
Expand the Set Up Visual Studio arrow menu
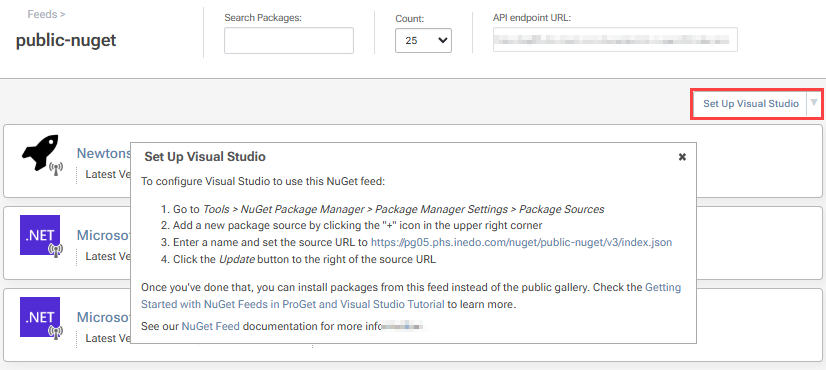pos(814,103)
